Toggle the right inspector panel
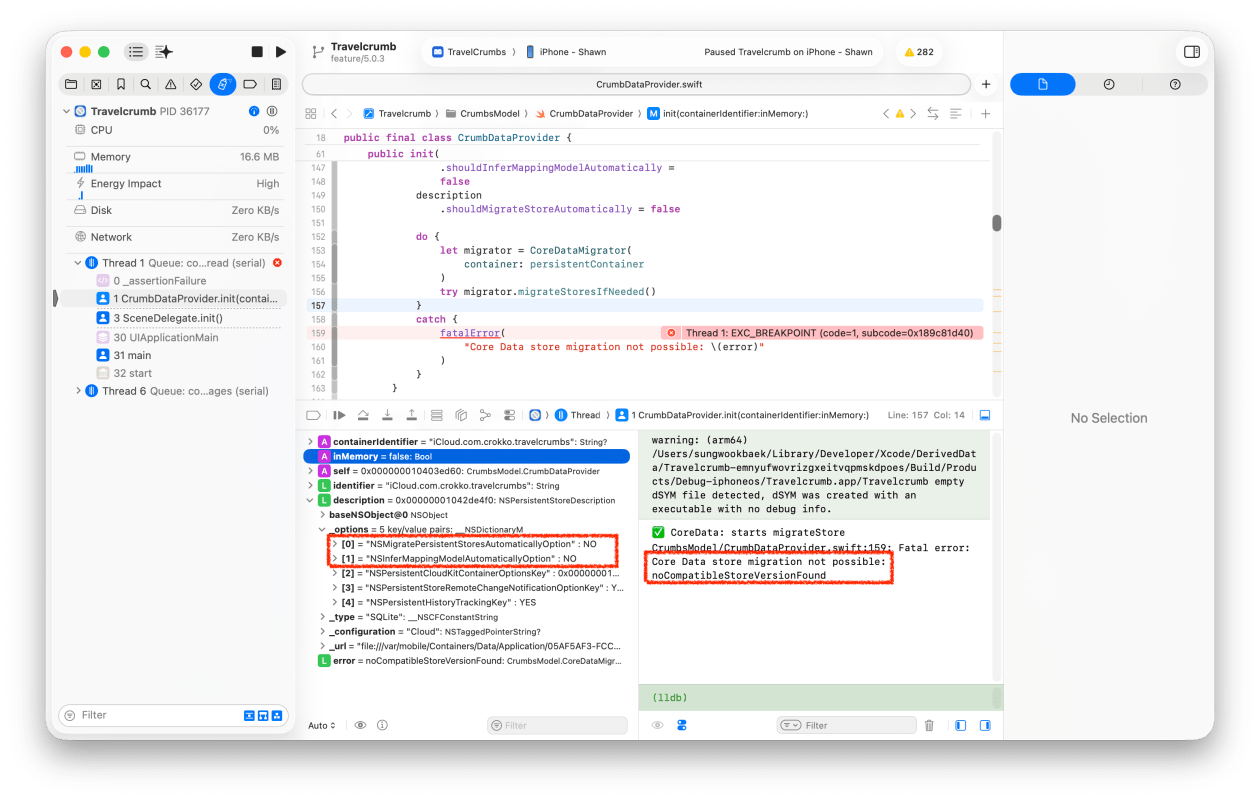 click(x=1191, y=52)
